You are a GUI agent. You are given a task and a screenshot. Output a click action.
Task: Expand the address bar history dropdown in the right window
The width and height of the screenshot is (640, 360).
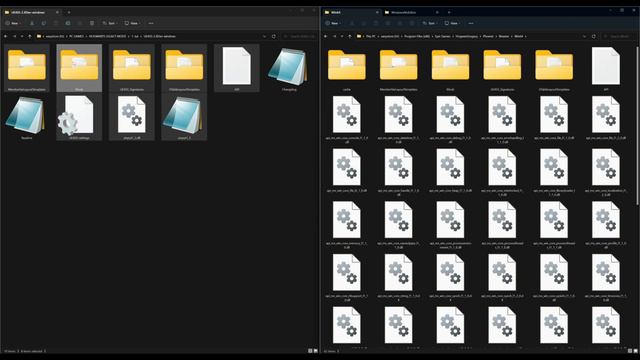[x=584, y=36]
